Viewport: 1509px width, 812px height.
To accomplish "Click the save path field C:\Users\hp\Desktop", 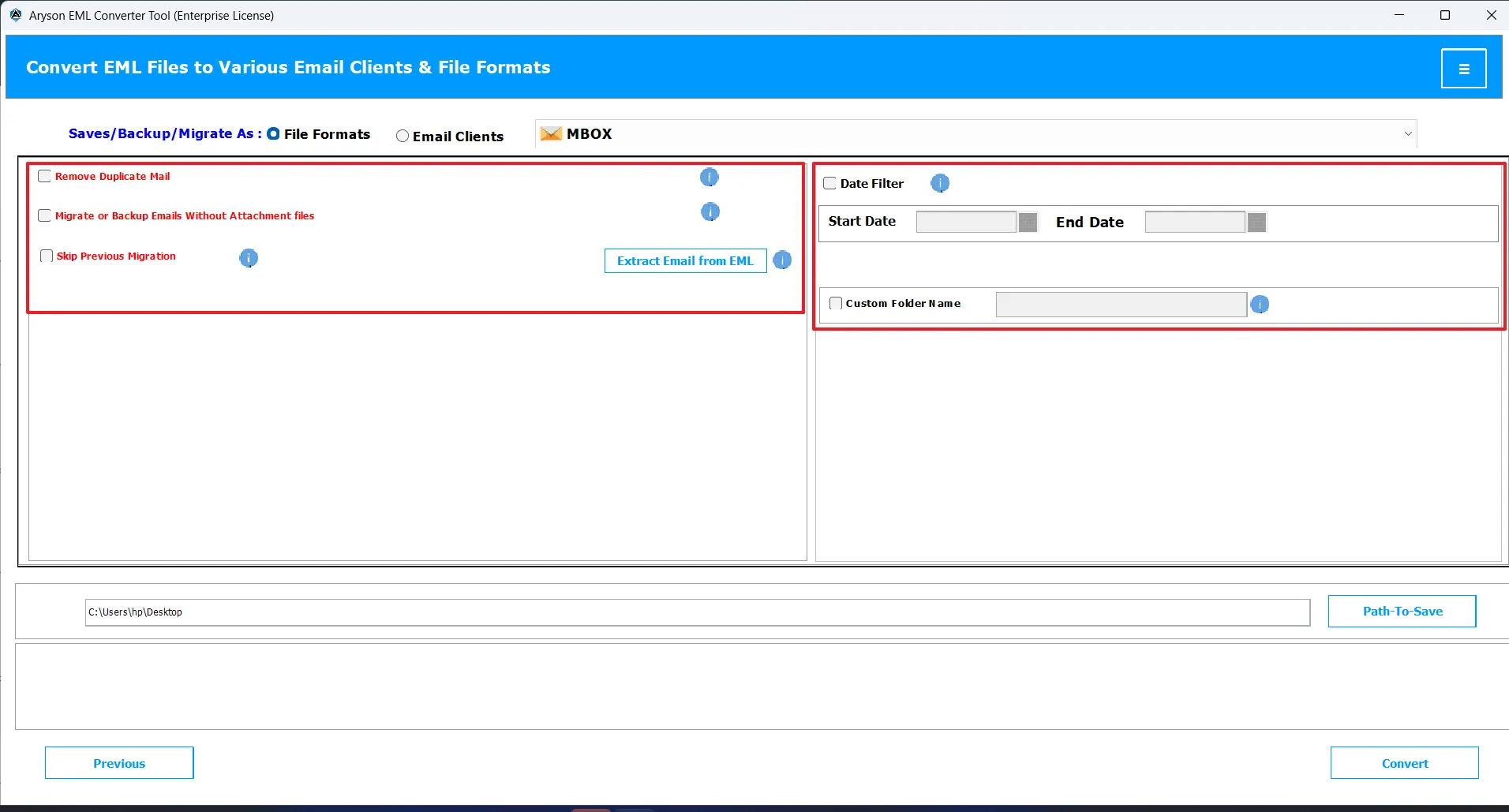I will point(698,612).
